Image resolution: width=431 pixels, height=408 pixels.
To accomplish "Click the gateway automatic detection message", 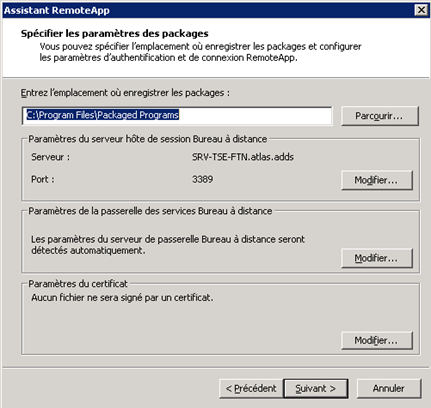I will [168, 245].
